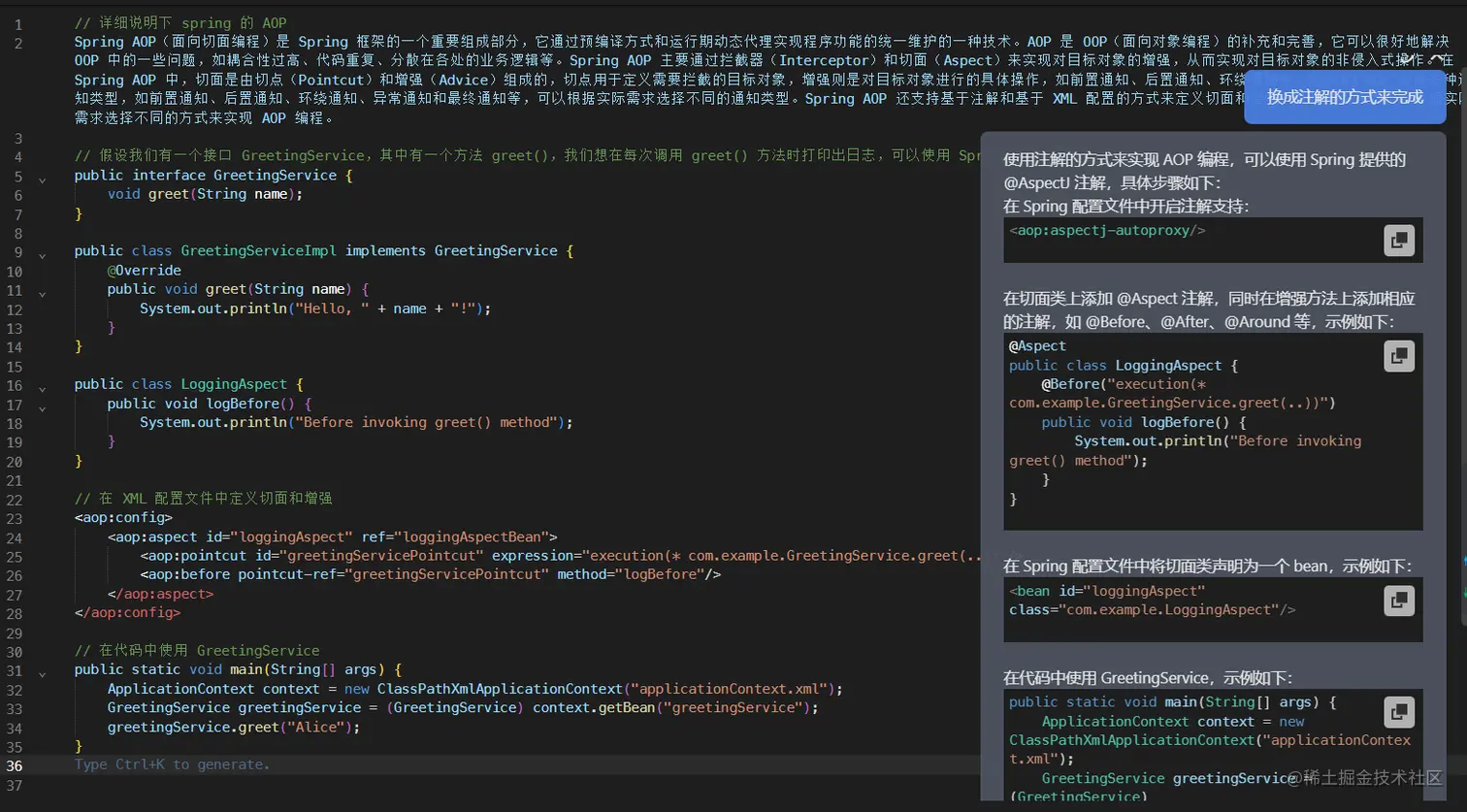
Task: Click "public class LoggingAspect {" in the editor
Action: pos(189,384)
